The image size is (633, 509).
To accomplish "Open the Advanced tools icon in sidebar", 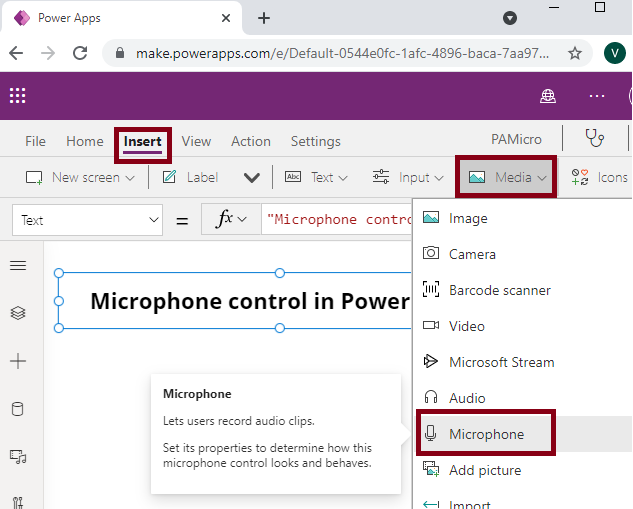I will click(x=18, y=503).
